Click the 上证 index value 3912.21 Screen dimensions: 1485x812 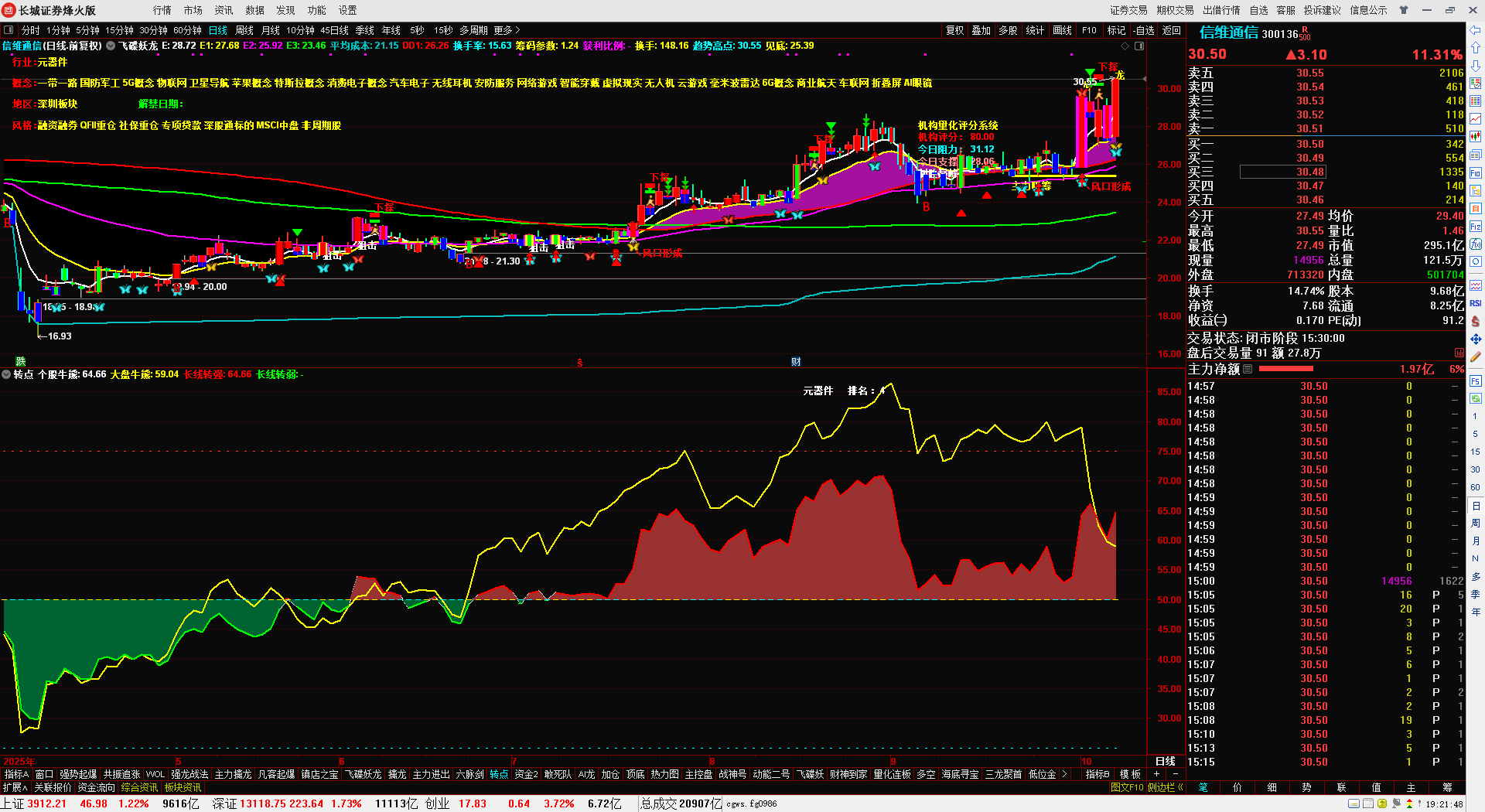46,803
